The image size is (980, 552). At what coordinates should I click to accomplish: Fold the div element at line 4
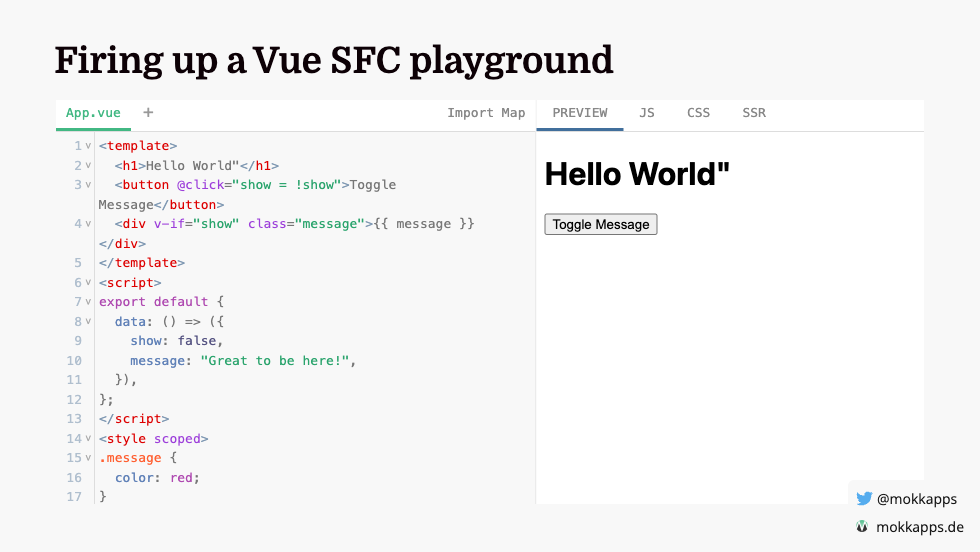88,224
